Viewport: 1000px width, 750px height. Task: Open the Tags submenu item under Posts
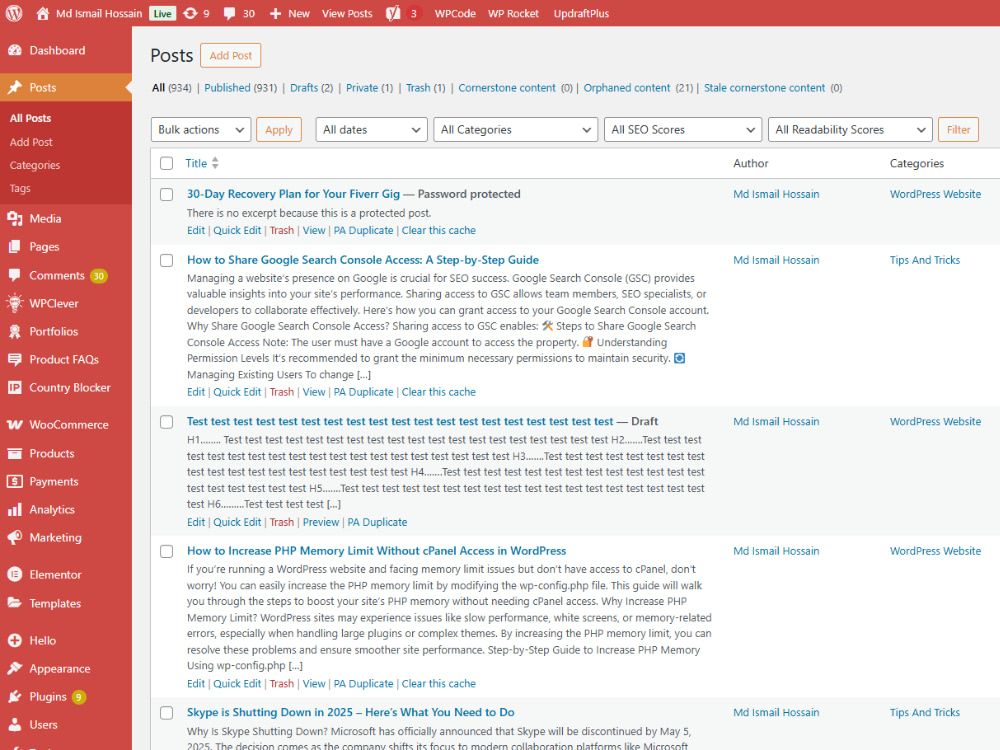pos(20,188)
